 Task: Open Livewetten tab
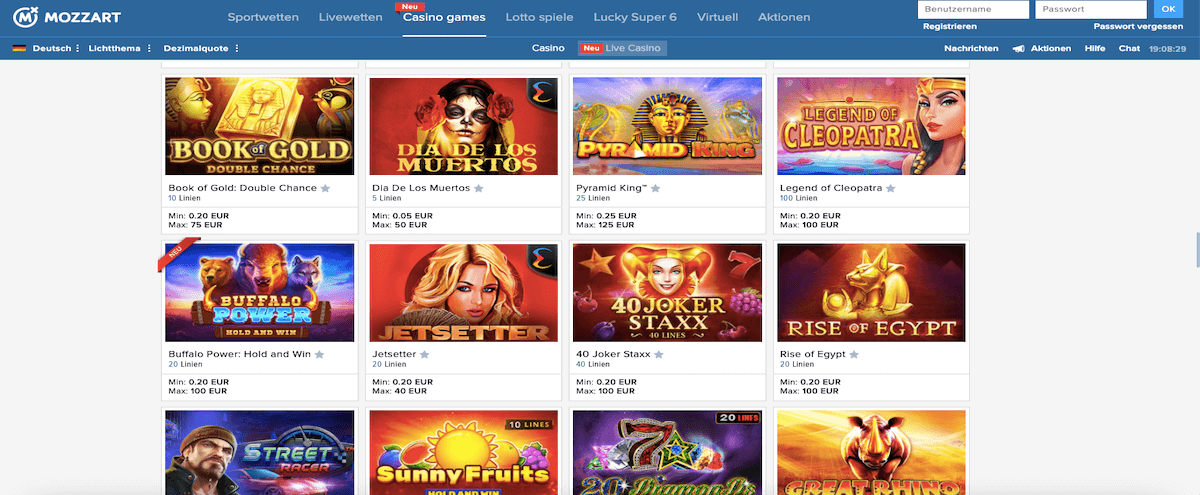coord(350,17)
